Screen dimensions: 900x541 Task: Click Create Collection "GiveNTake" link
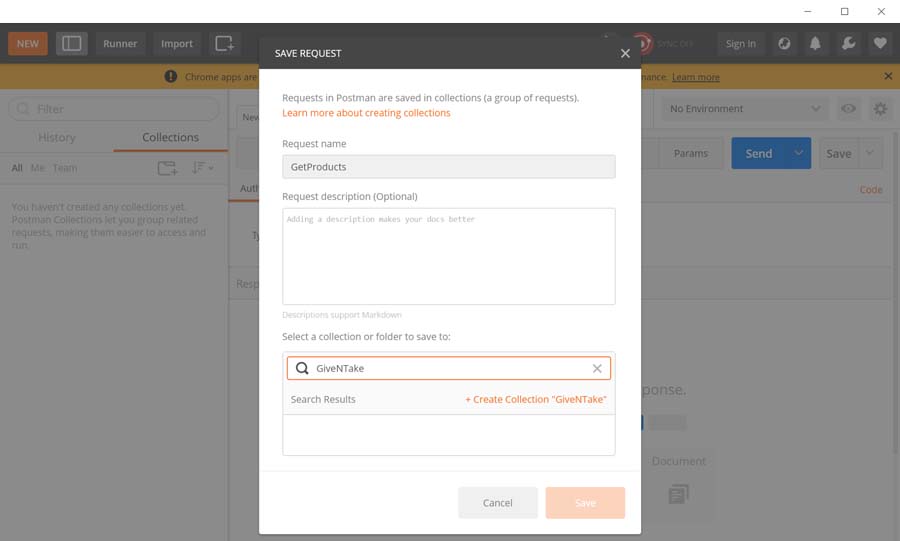click(x=535, y=399)
